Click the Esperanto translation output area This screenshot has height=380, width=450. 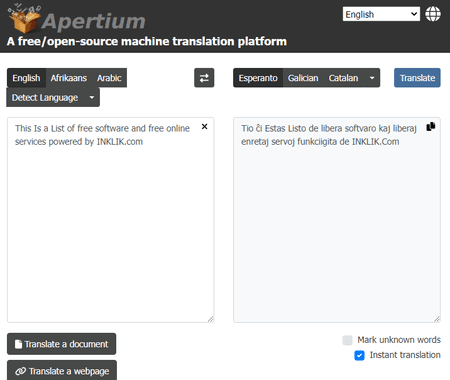click(337, 220)
